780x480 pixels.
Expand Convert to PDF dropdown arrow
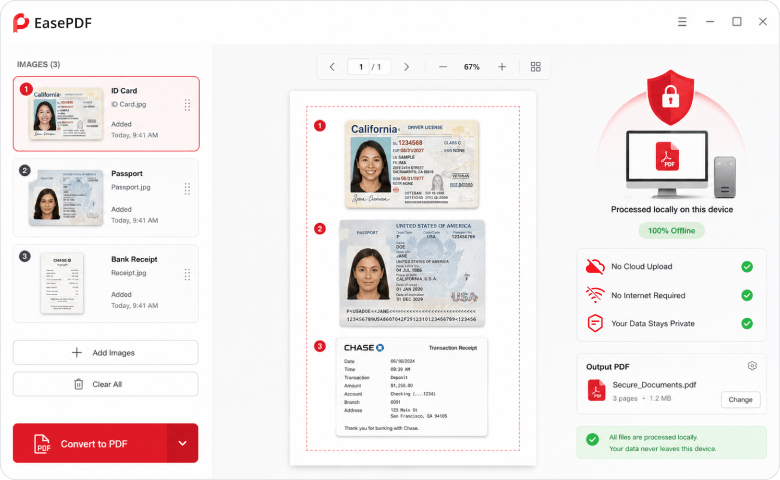pos(182,443)
